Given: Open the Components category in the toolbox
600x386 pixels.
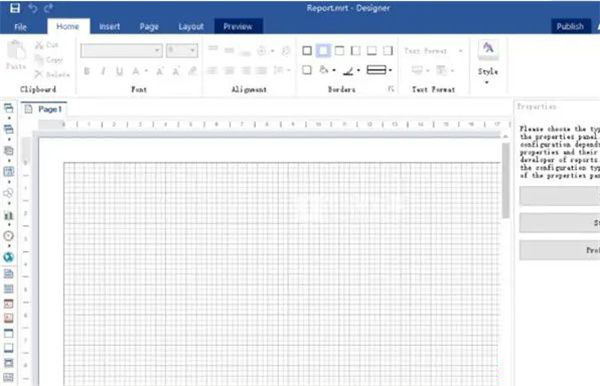Looking at the screenshot, I should click(x=8, y=150).
